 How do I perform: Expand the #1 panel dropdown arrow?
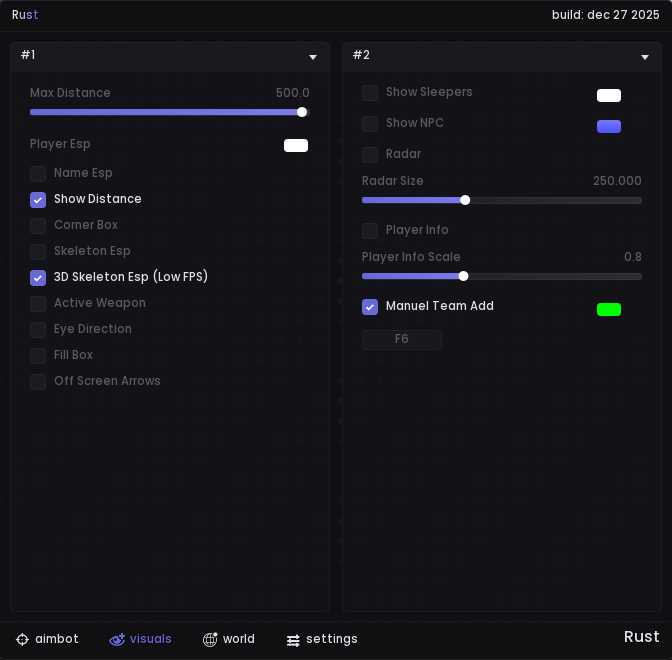point(313,57)
